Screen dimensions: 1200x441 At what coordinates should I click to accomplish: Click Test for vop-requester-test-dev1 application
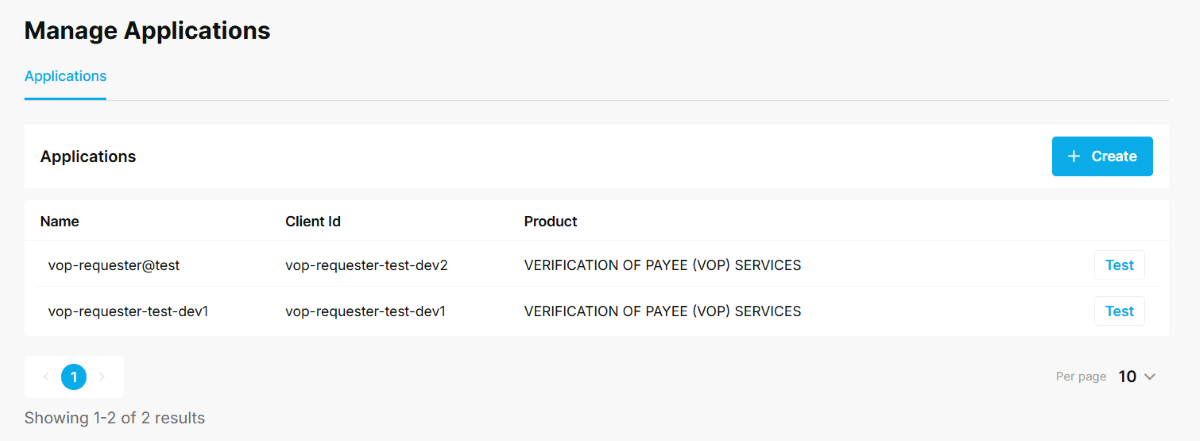tap(1119, 311)
